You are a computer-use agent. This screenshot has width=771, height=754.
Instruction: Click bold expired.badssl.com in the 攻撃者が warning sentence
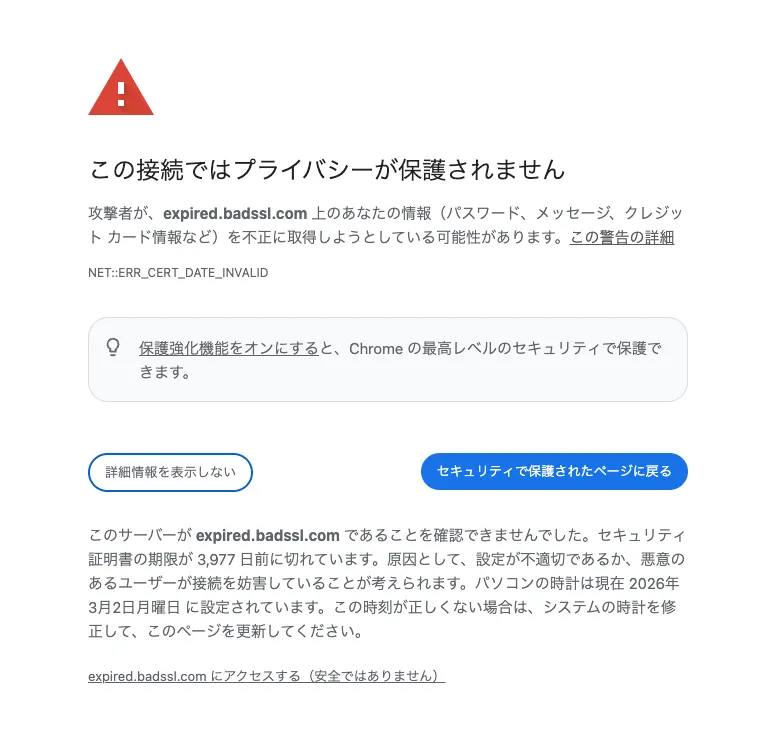235,213
